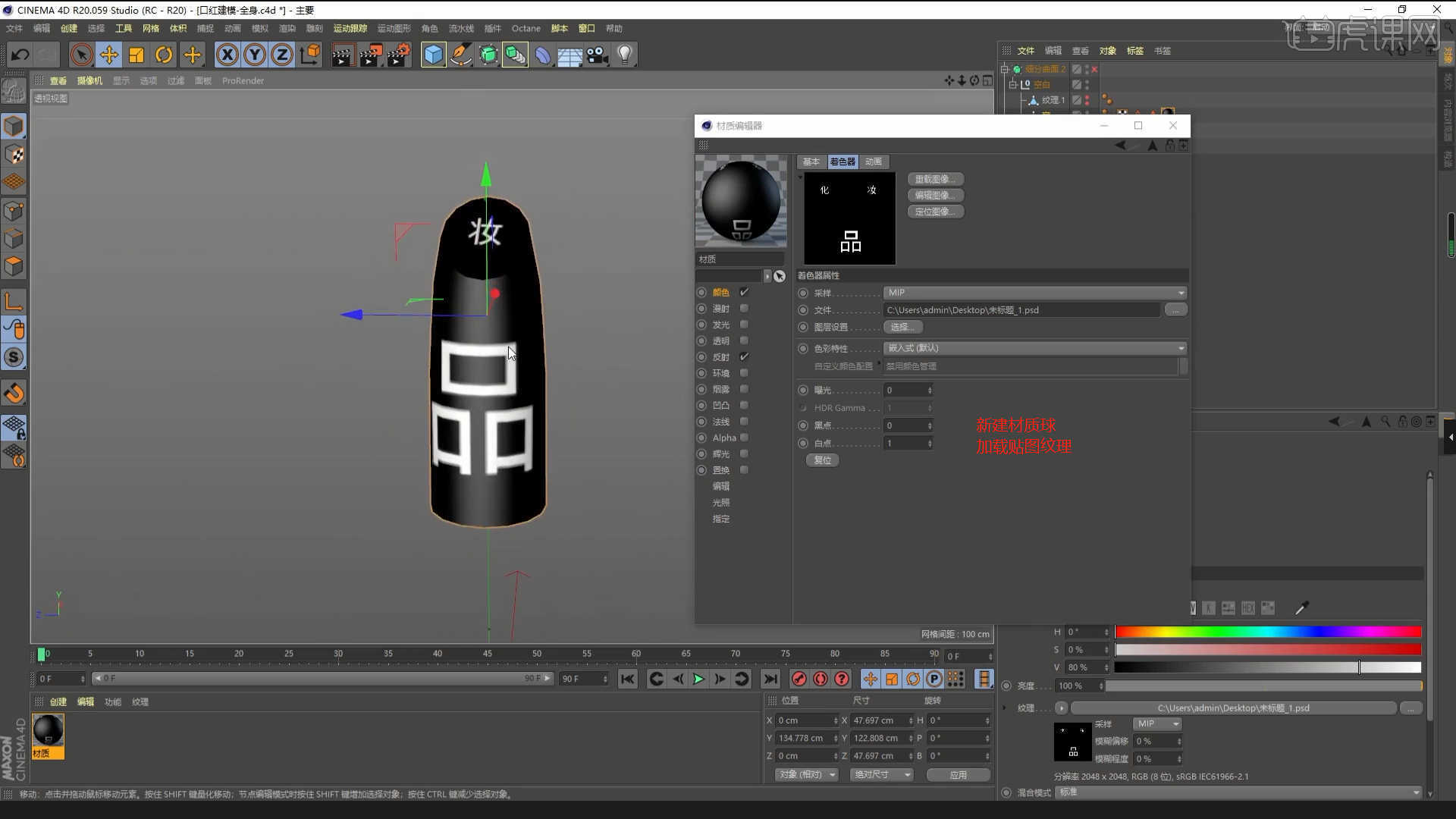Open the viewport 摄像机 menu
Image resolution: width=1456 pixels, height=819 pixels.
pos(89,81)
